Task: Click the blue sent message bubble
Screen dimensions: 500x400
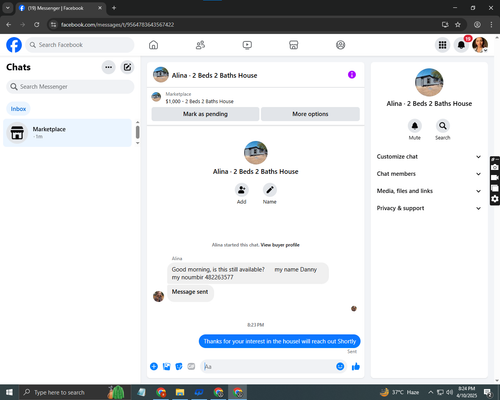Action: click(x=280, y=341)
